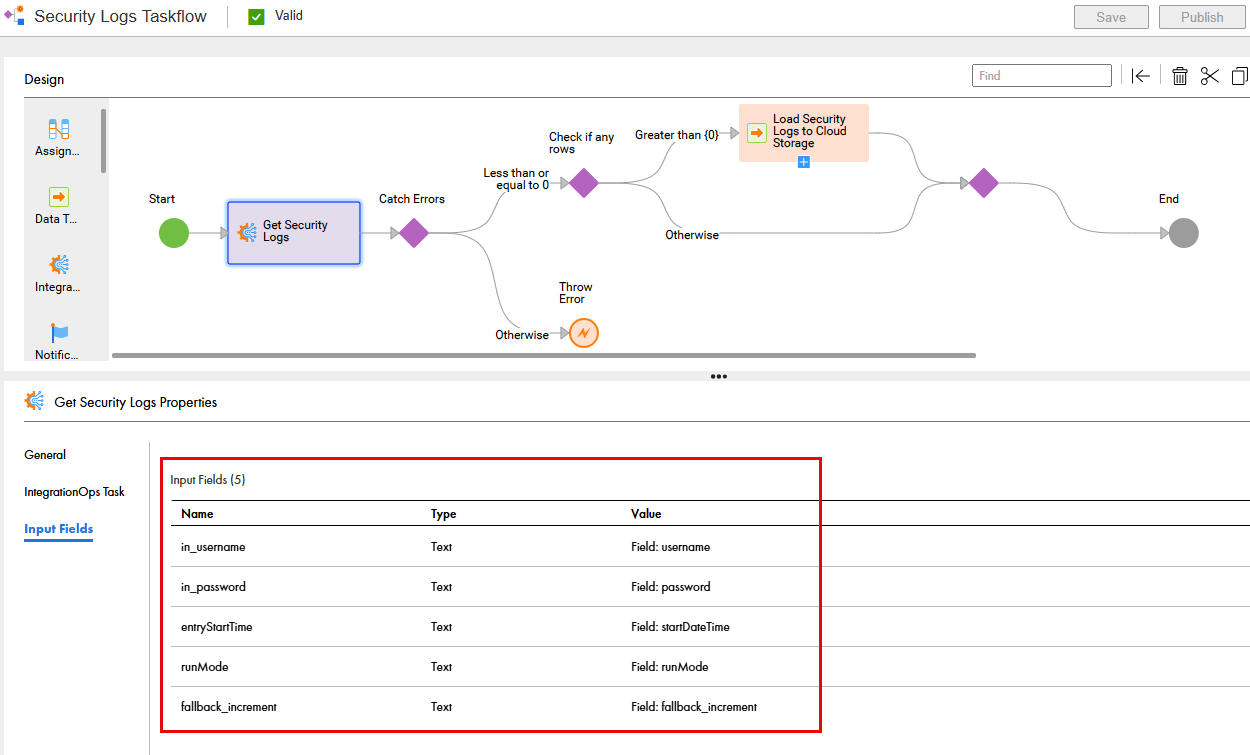Click the design canvas horizontal scrollbar

tap(544, 355)
